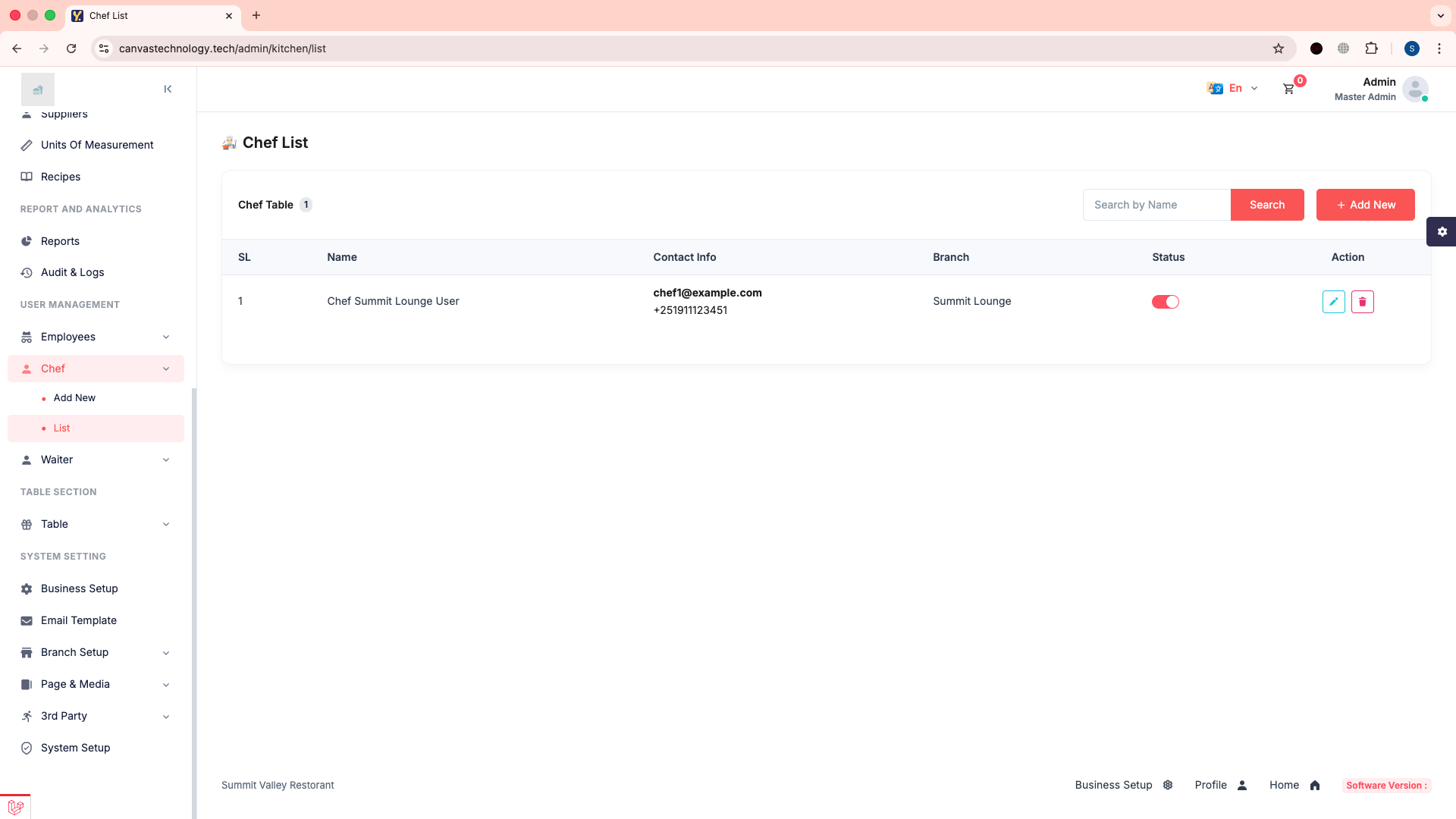Open Add New under Chef menu

74,398
